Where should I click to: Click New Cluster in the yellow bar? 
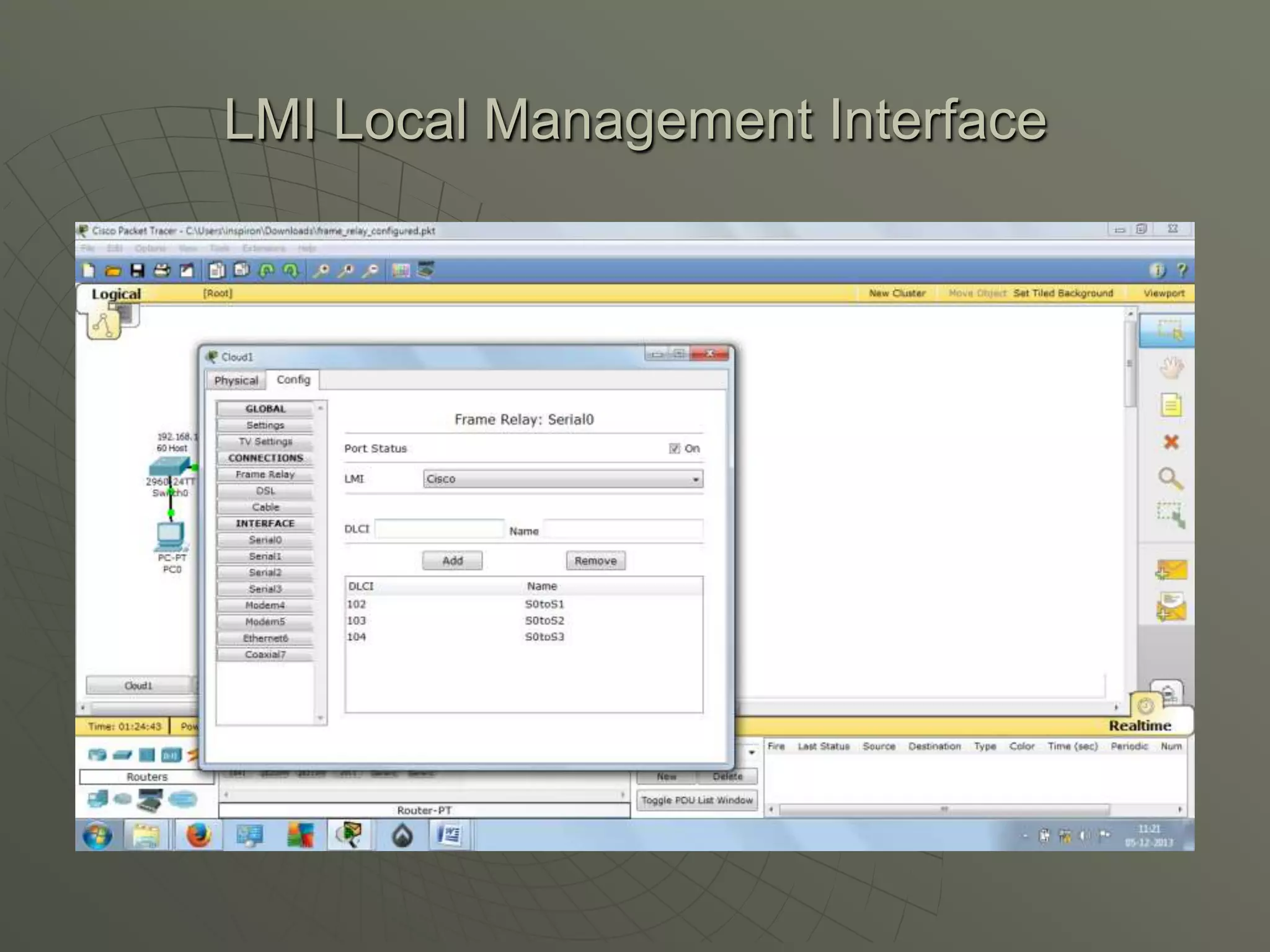click(x=897, y=293)
